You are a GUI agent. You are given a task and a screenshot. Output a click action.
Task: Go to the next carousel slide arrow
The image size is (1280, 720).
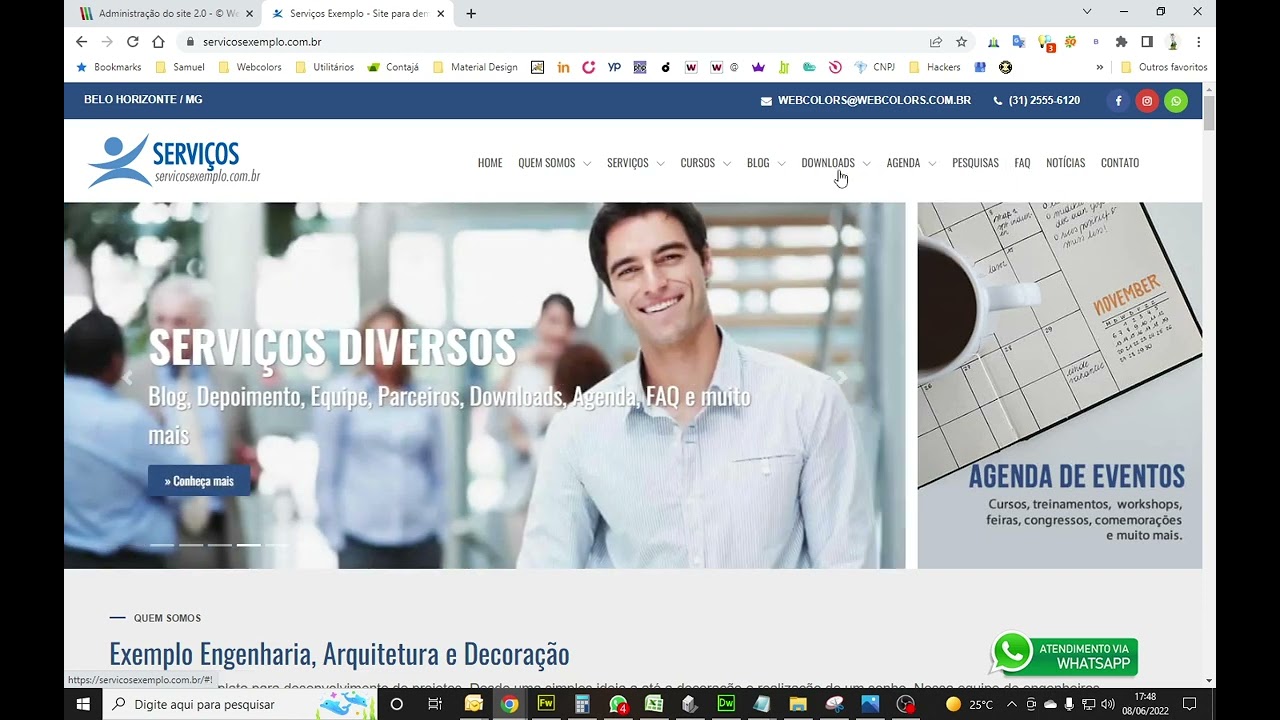[x=842, y=378]
